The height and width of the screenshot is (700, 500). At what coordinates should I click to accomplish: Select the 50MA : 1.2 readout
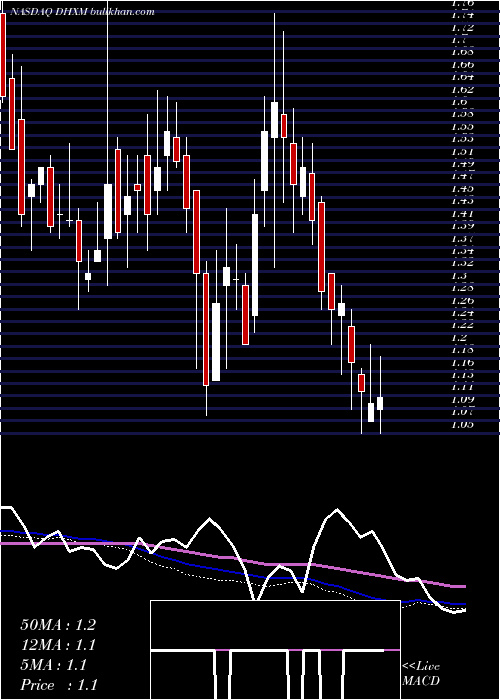[x=58, y=625]
